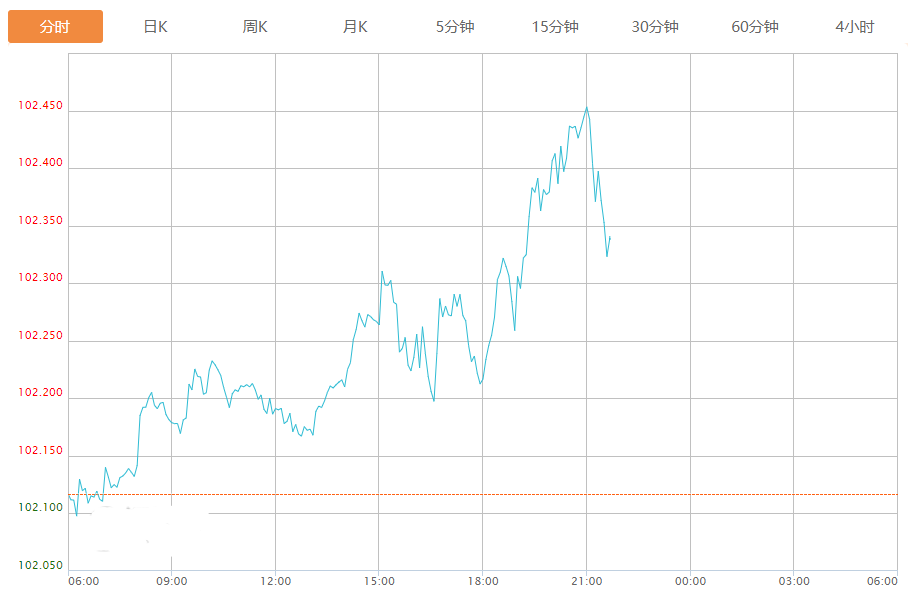Click the last point of the price line
Image resolution: width=916 pixels, height=596 pixels.
610,237
